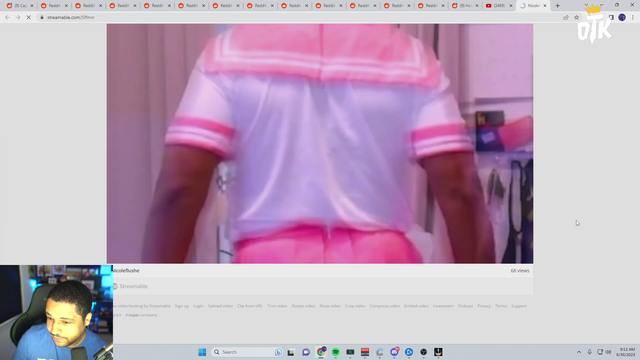The width and height of the screenshot is (640, 360).
Task: Open network settings from system tray
Action: (x=600, y=352)
